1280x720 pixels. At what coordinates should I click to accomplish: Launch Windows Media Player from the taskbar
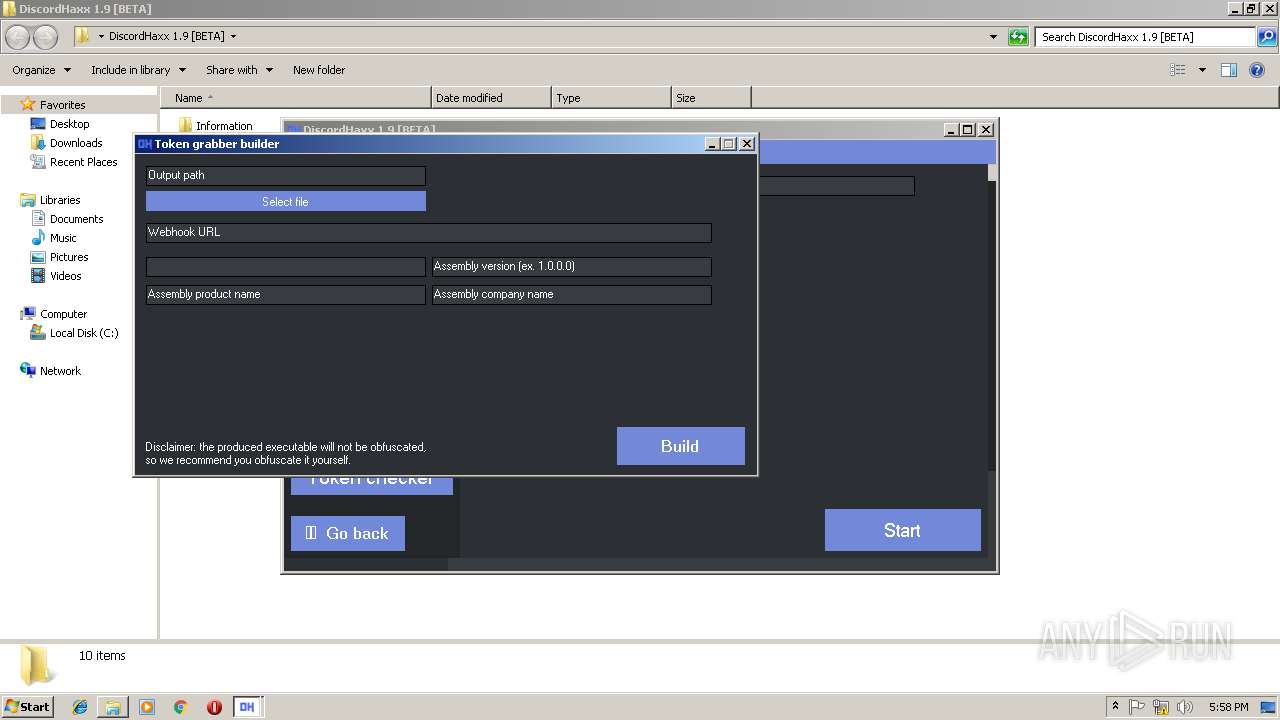click(x=147, y=707)
